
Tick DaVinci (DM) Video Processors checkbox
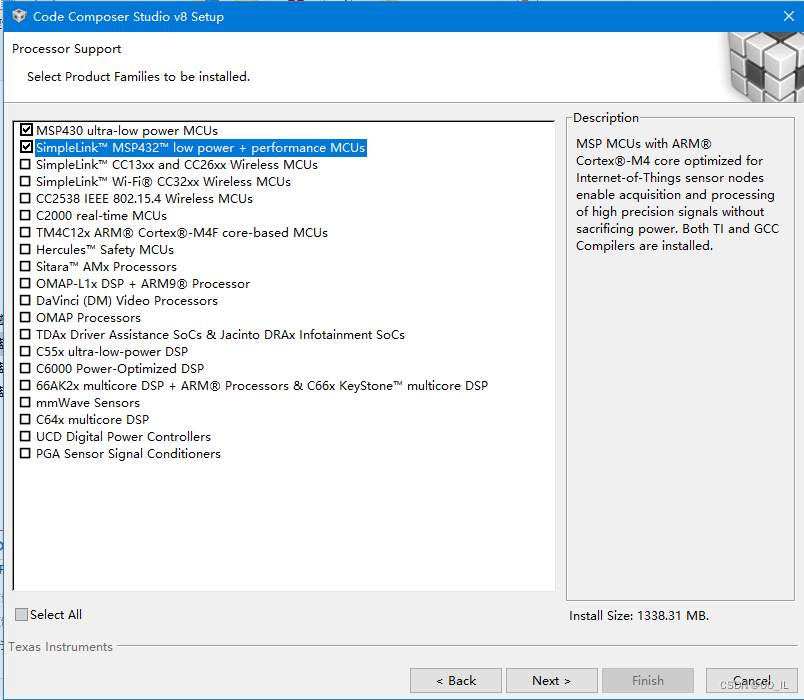click(x=25, y=300)
